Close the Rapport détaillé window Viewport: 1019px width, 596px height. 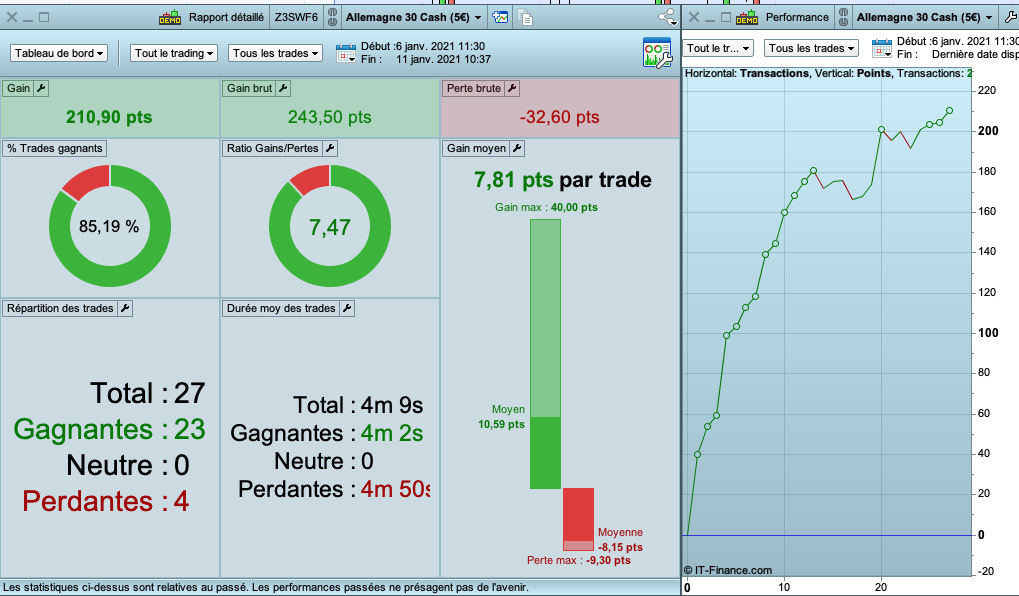[12, 18]
